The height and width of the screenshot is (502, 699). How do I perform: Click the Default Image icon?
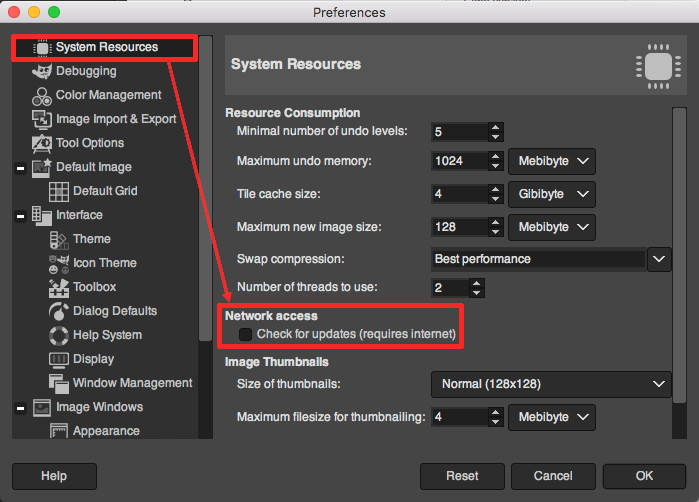pos(42,168)
